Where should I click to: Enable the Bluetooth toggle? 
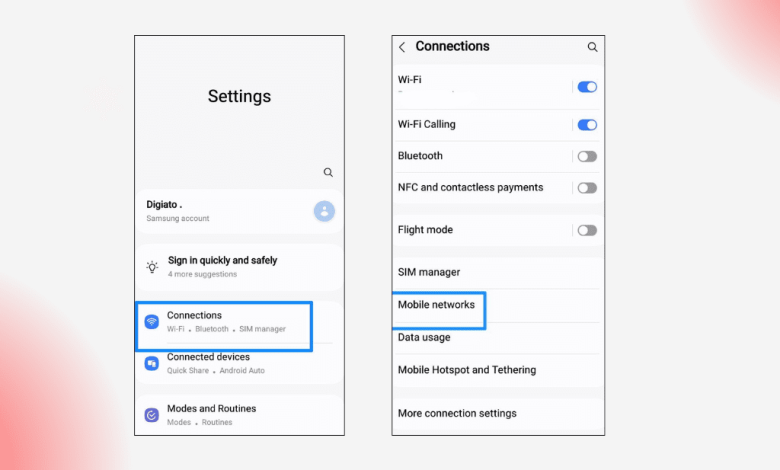[587, 156]
